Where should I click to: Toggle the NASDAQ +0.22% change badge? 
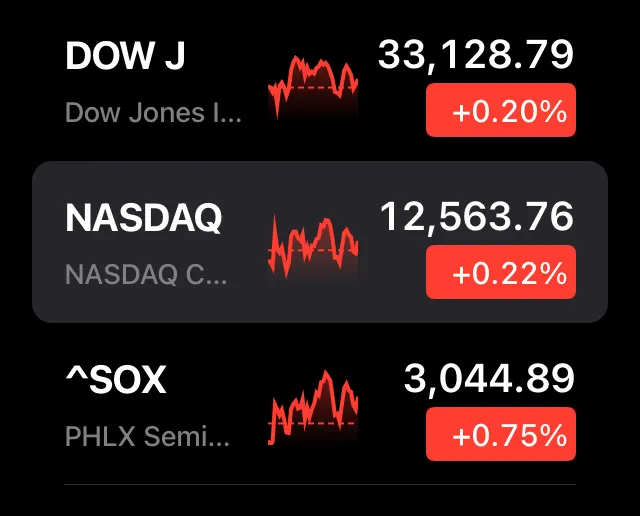(501, 272)
